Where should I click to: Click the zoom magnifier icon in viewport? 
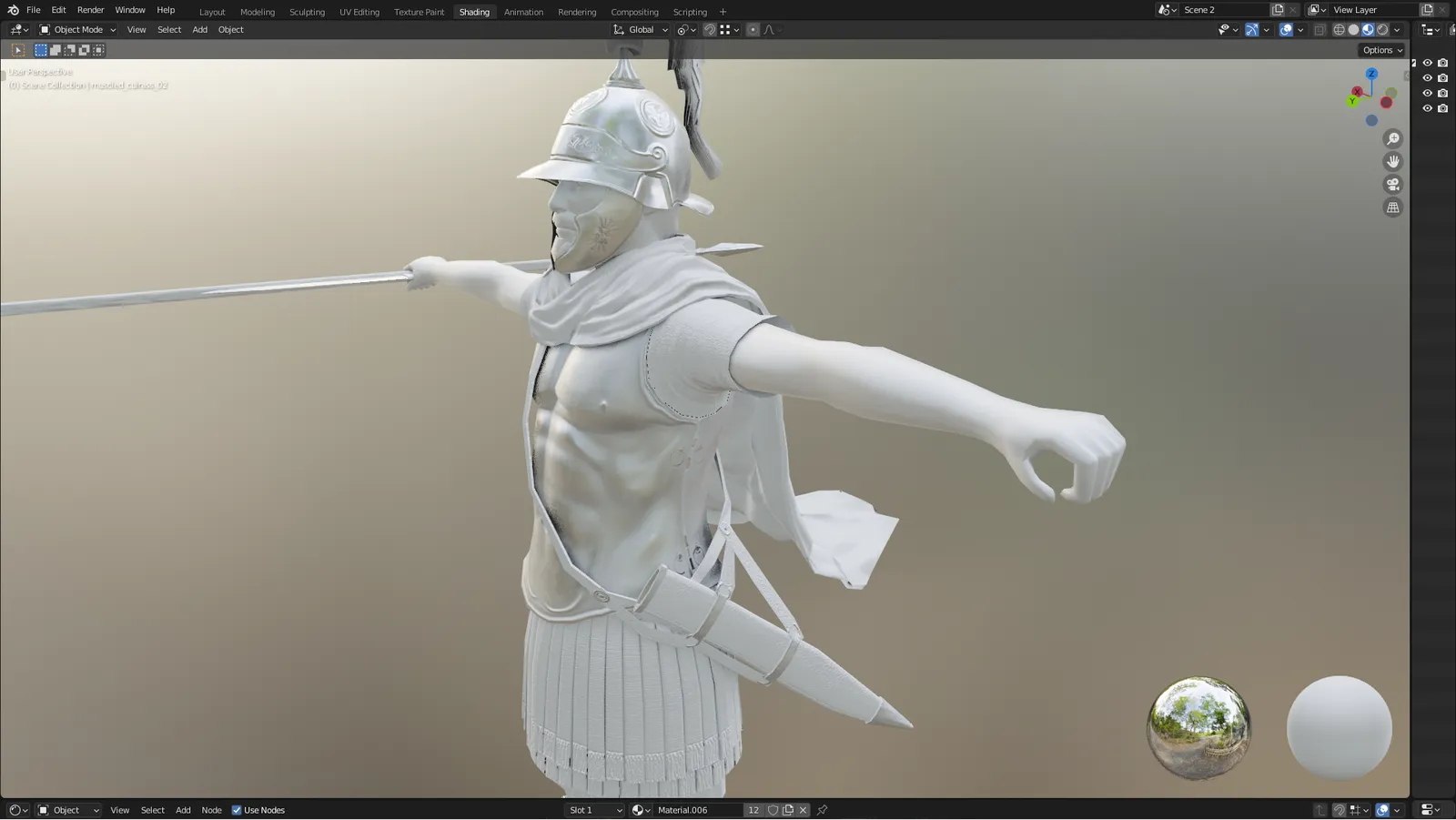(x=1392, y=139)
